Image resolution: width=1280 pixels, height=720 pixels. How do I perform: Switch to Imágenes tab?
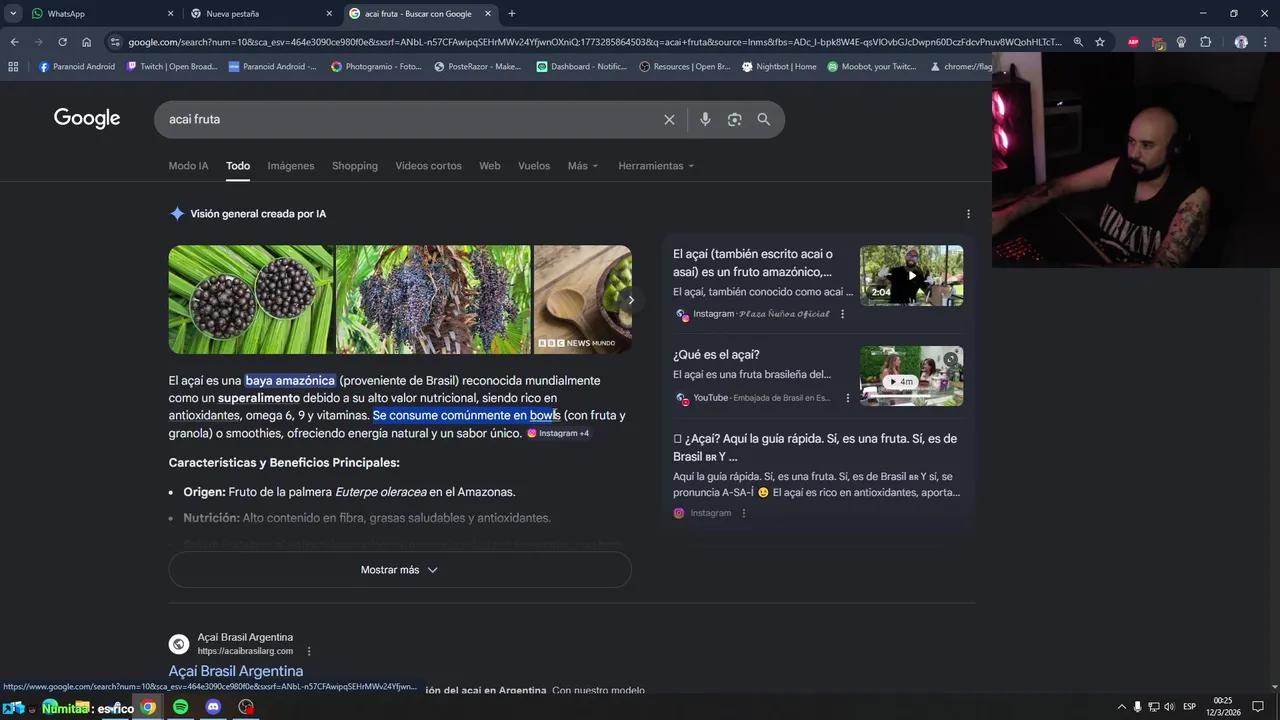click(291, 166)
